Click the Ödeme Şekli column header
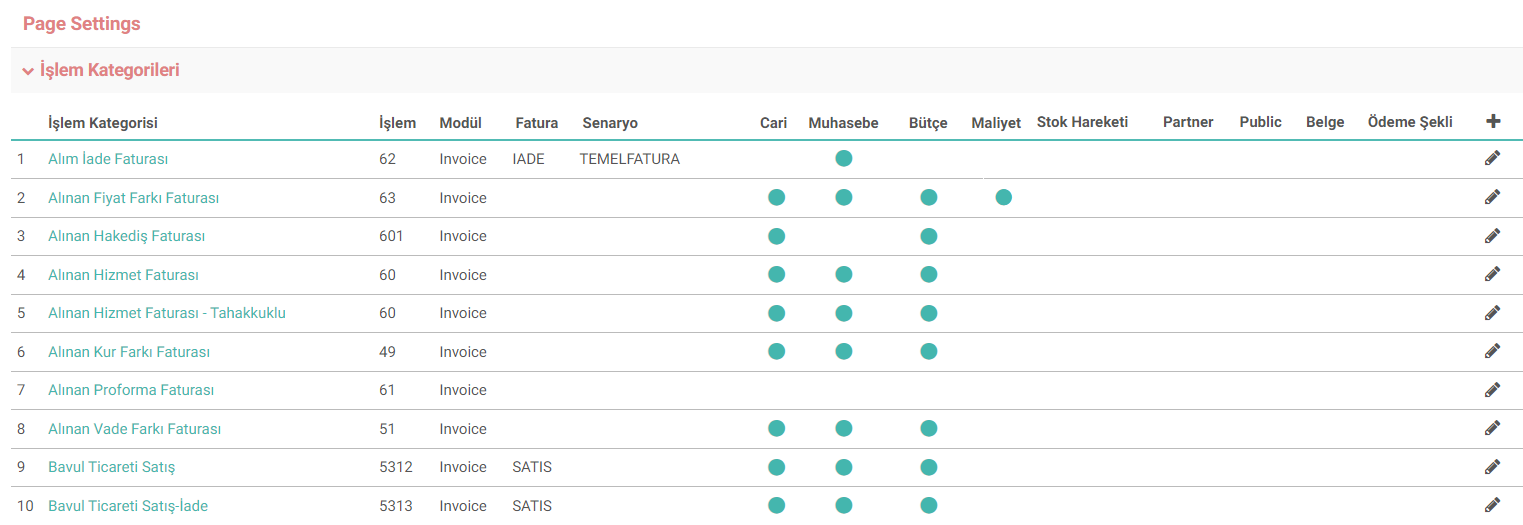This screenshot has width=1523, height=525. point(1410,122)
